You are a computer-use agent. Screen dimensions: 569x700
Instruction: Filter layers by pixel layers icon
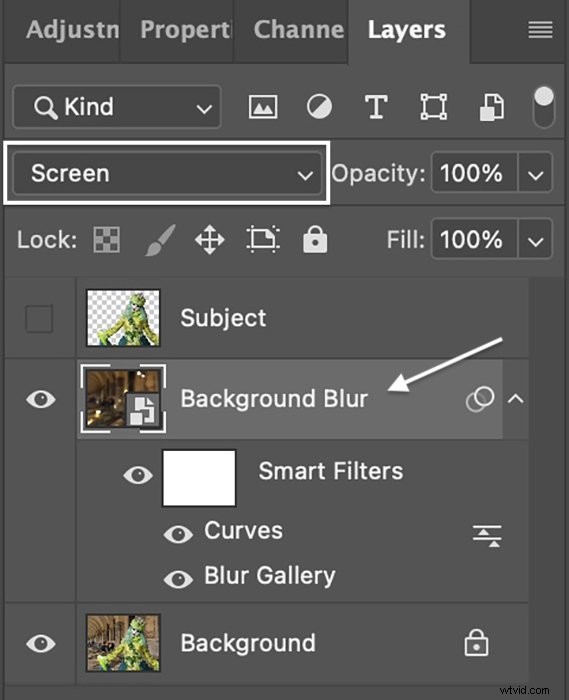(x=263, y=107)
